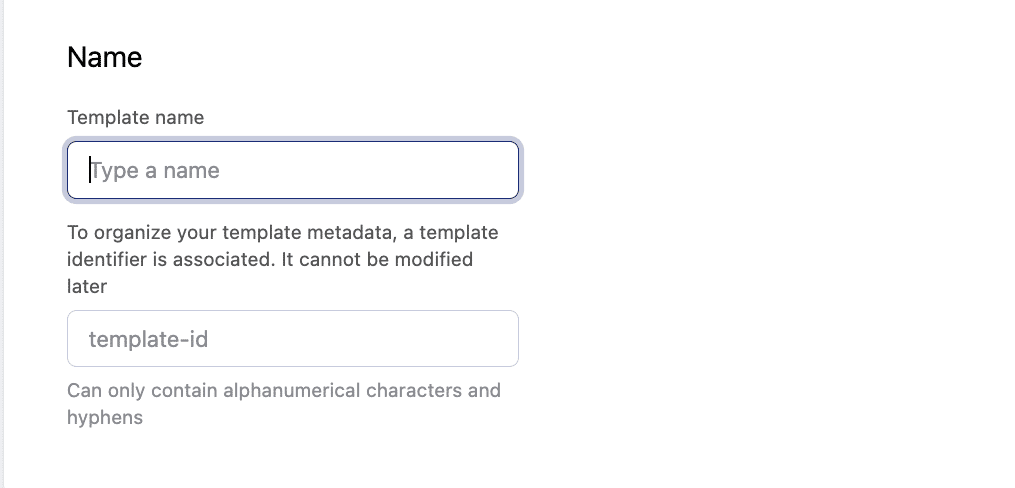
Task: Click the "template-id" placeholder text
Action: (148, 340)
